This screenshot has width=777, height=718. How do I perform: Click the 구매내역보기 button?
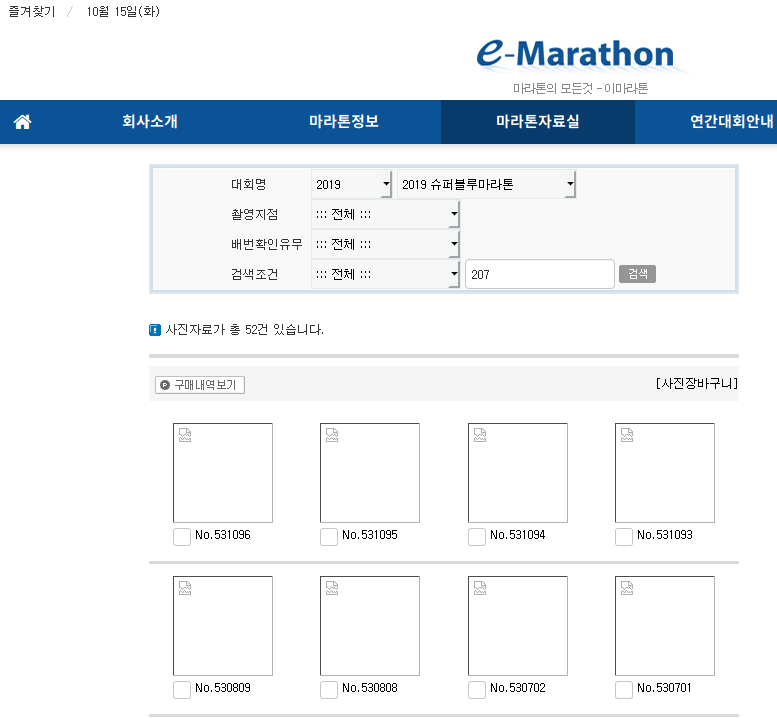coord(200,385)
